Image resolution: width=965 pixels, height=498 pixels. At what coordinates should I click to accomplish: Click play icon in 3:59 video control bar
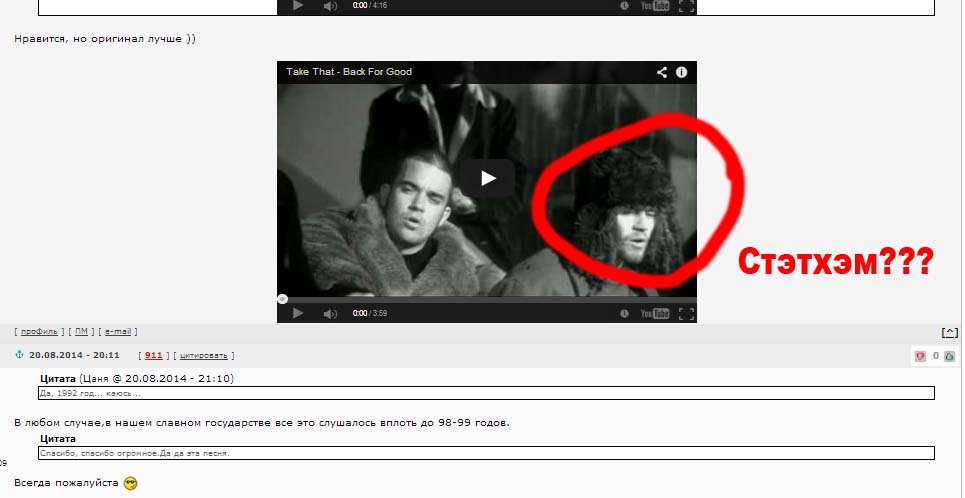(298, 313)
